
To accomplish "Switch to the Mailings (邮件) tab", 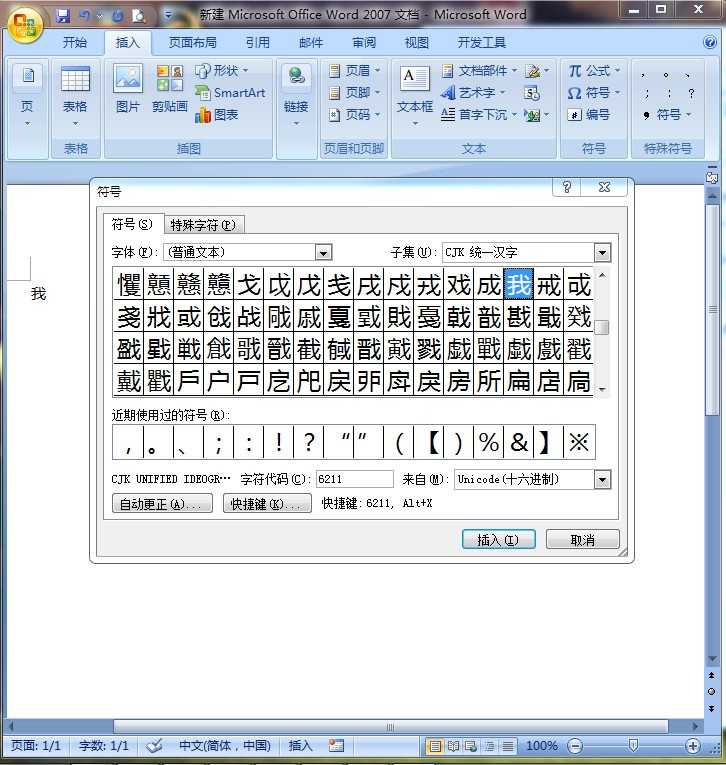I will 311,42.
